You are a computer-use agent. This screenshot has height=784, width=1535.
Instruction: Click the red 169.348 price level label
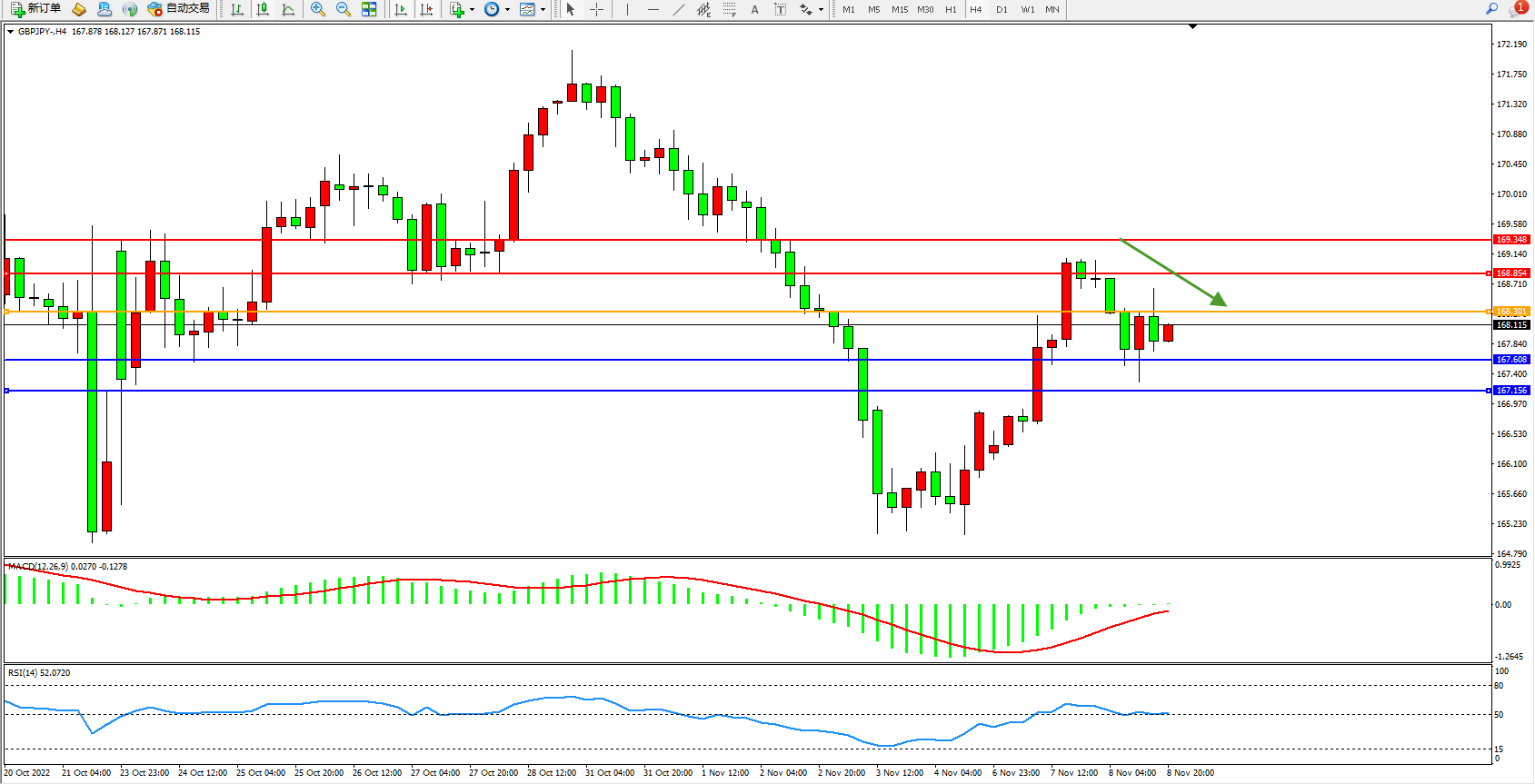click(1511, 240)
